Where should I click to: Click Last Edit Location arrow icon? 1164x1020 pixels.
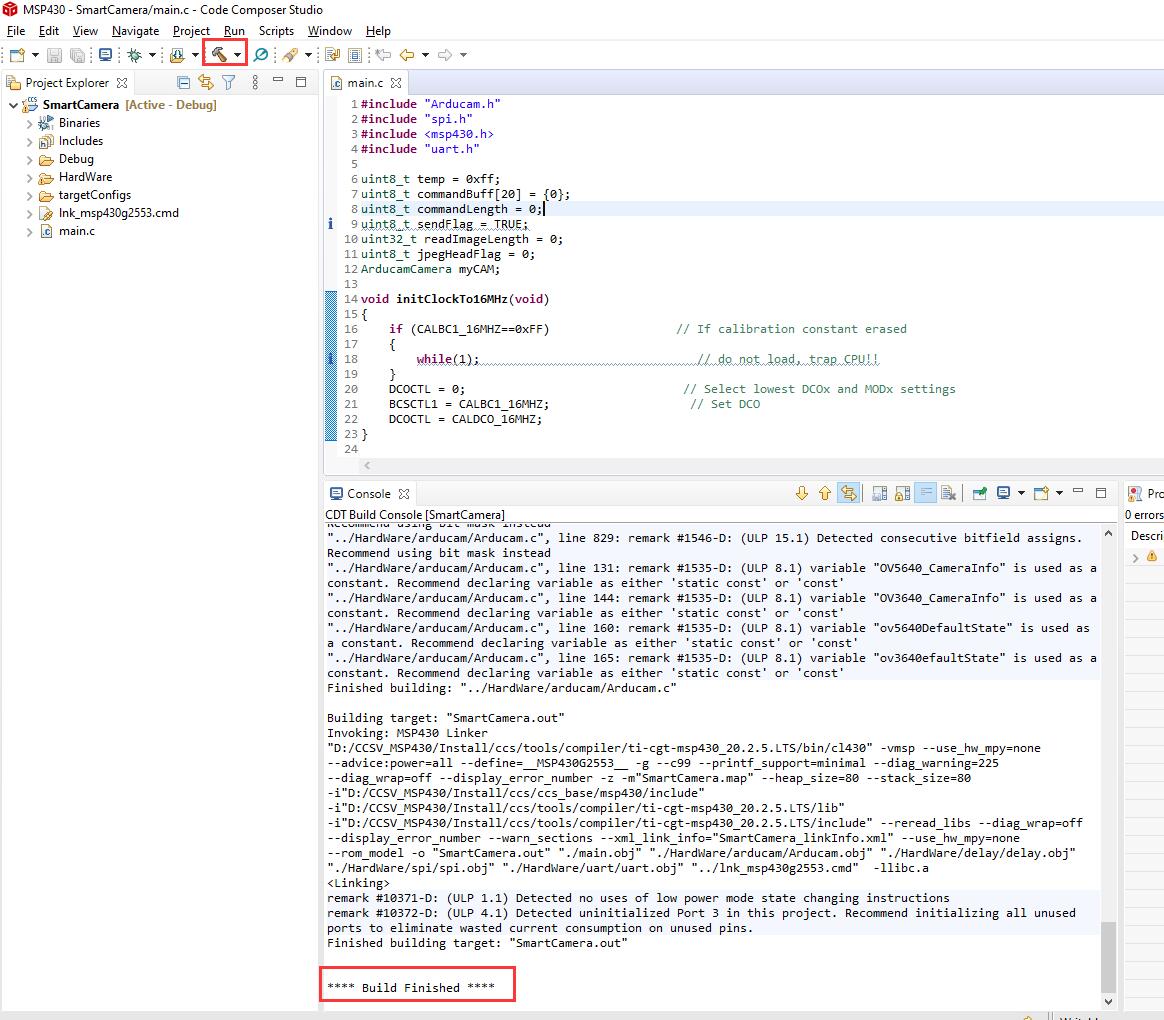pos(383,55)
